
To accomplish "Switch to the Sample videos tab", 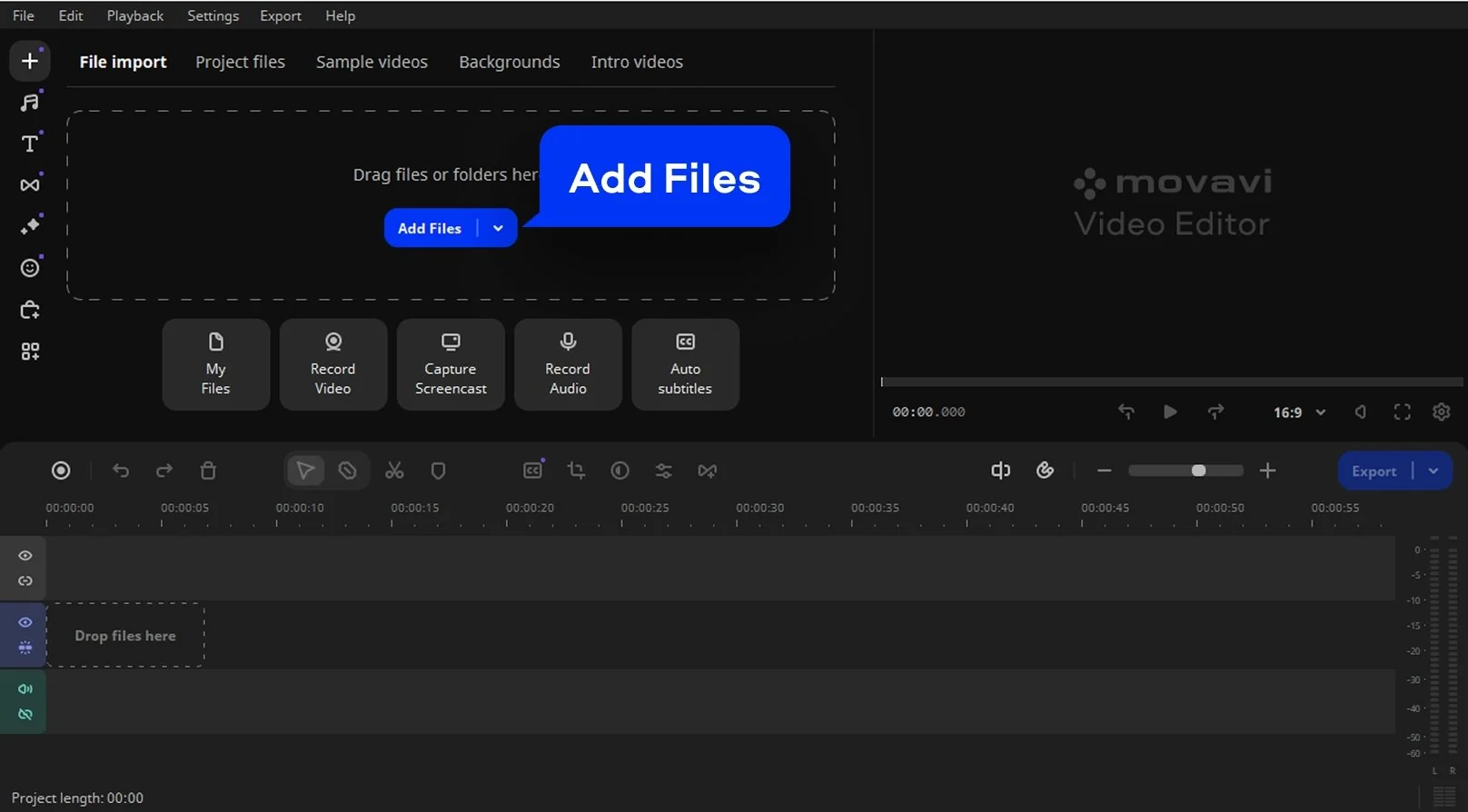I will (372, 62).
